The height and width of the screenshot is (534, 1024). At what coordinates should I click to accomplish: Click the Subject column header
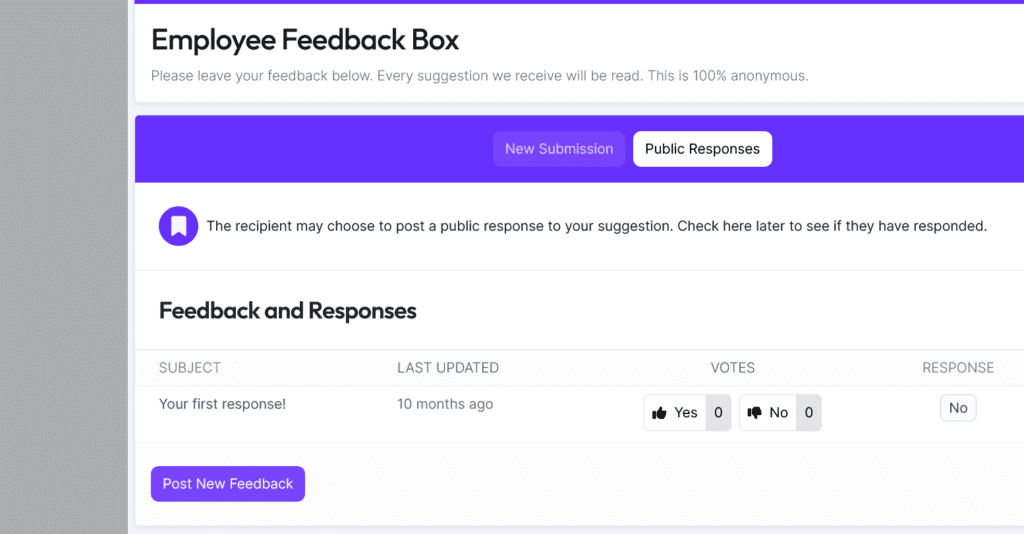pyautogui.click(x=190, y=368)
